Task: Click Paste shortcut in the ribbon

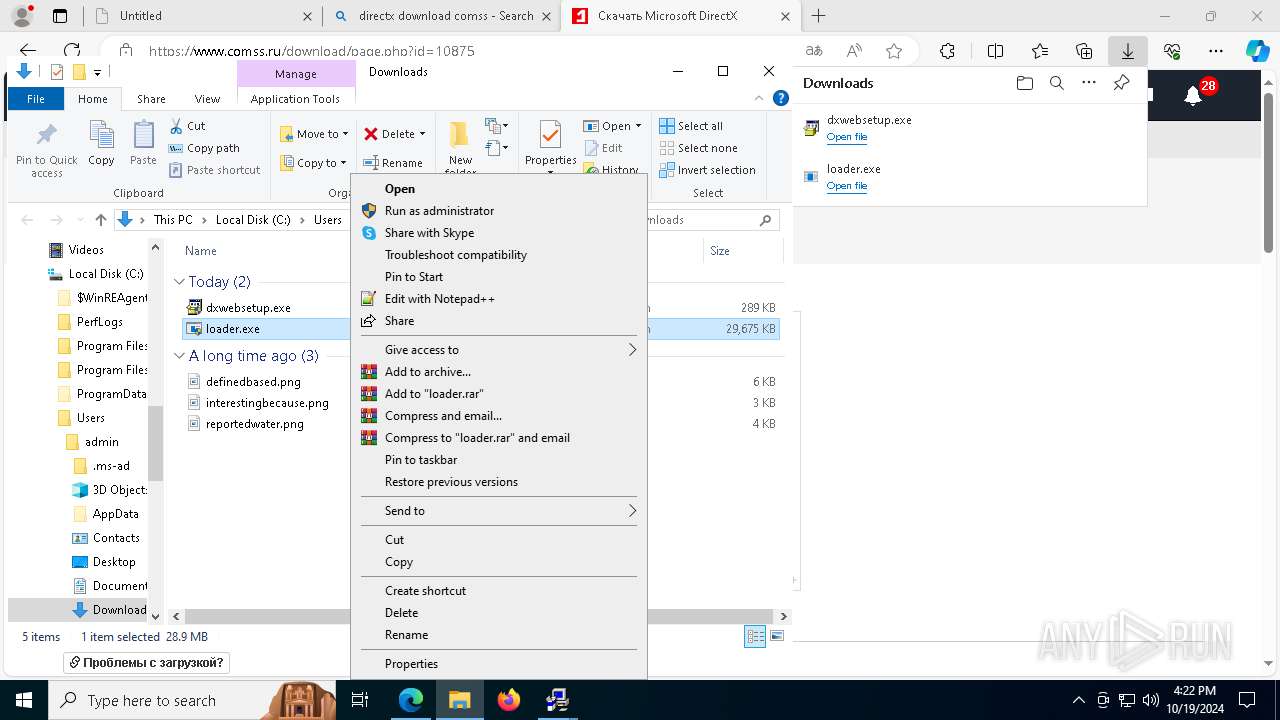Action: (x=214, y=170)
